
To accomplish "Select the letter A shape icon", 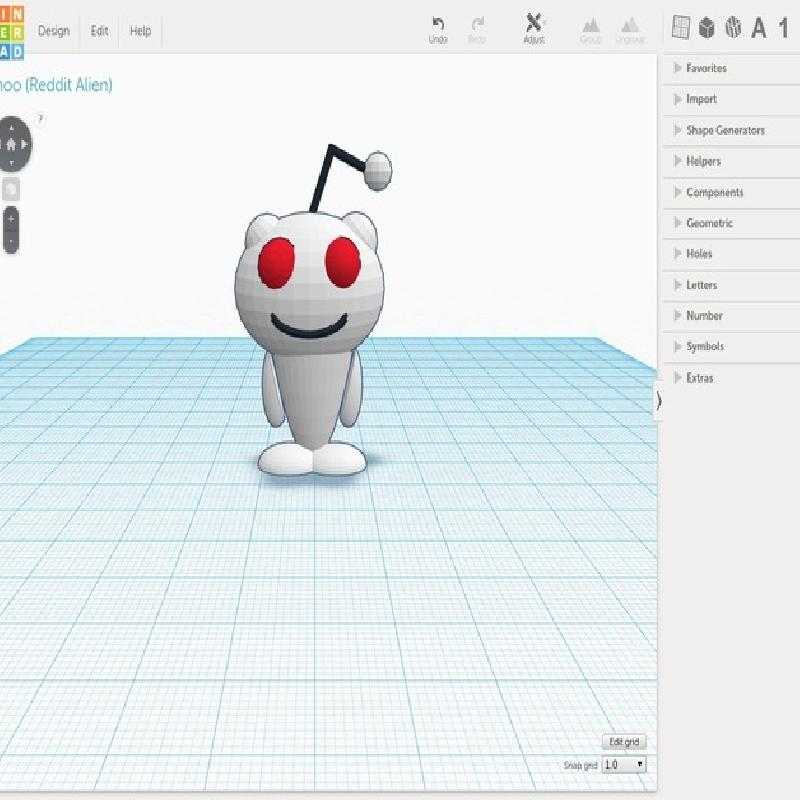I will pos(759,28).
